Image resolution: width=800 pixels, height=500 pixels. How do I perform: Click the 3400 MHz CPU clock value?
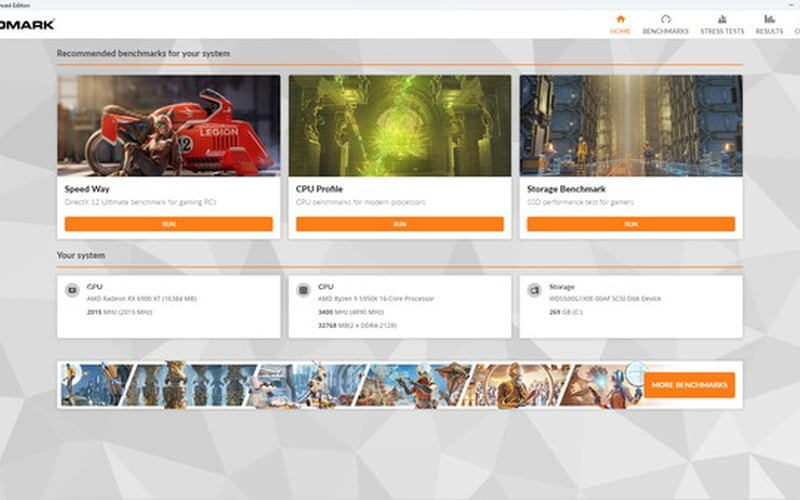point(351,312)
